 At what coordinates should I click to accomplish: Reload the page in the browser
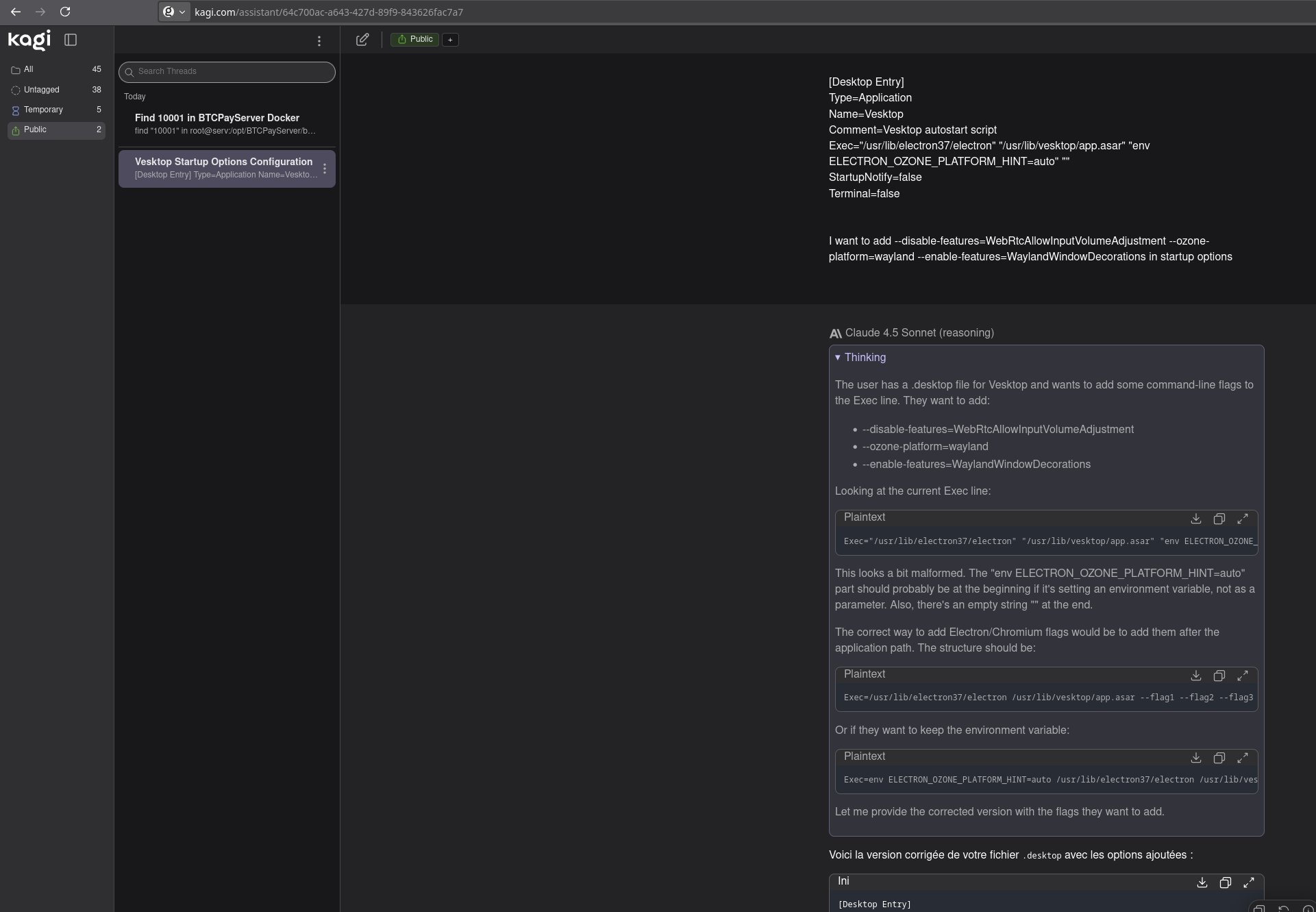pyautogui.click(x=65, y=12)
